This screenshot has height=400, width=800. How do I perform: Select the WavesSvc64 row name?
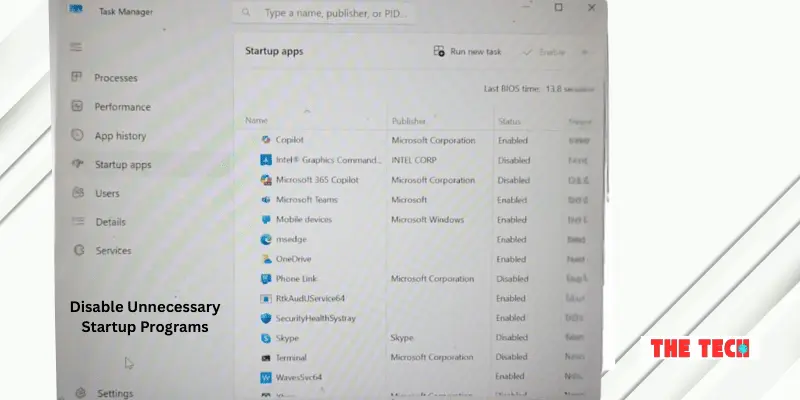coord(299,378)
